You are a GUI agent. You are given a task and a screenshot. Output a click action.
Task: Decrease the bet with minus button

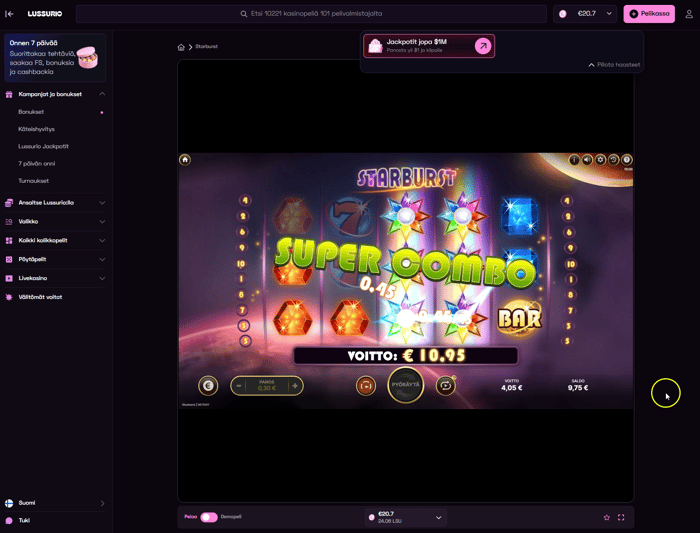(x=239, y=386)
